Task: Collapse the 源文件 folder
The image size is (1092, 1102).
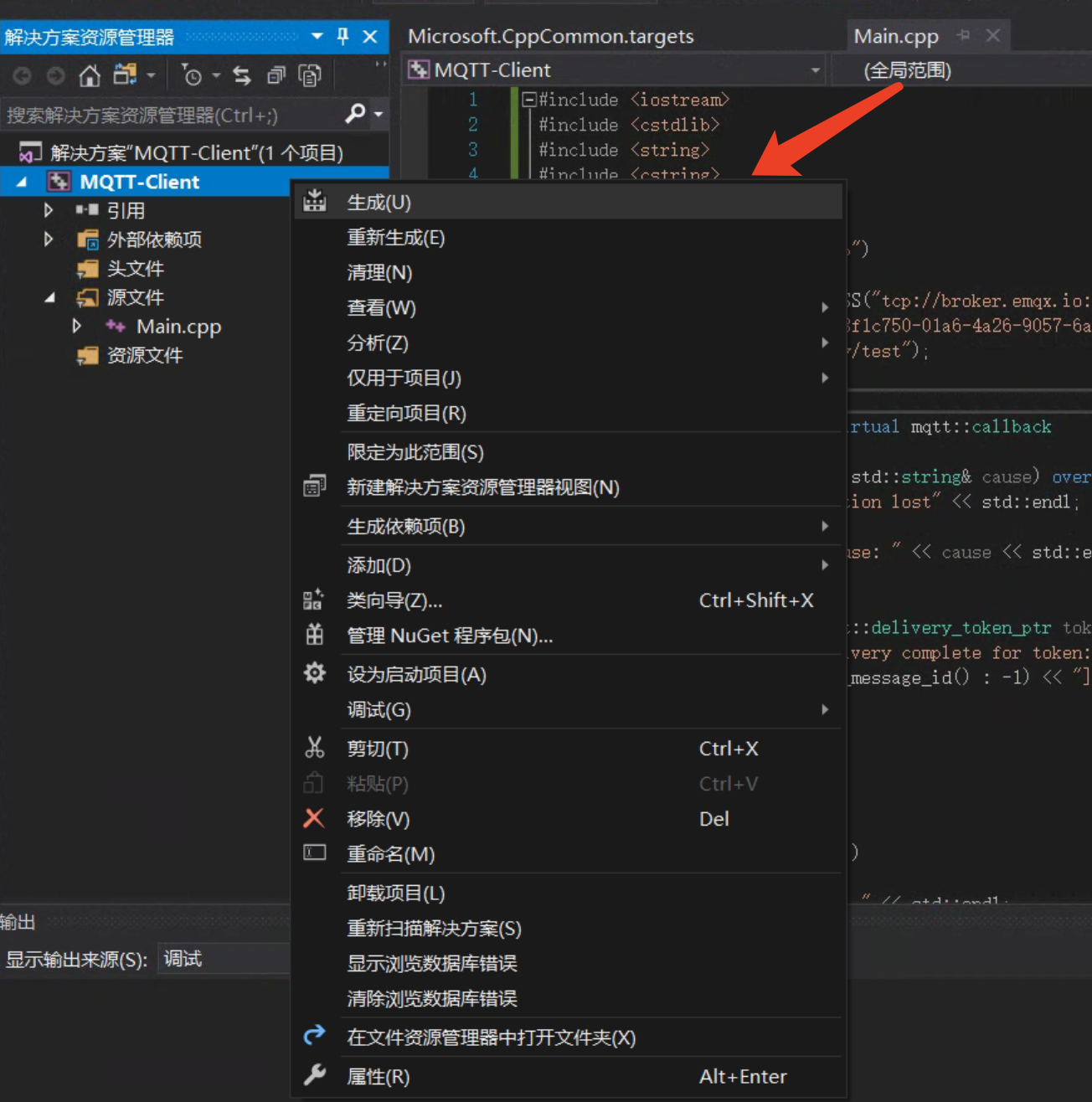Action: pyautogui.click(x=50, y=297)
